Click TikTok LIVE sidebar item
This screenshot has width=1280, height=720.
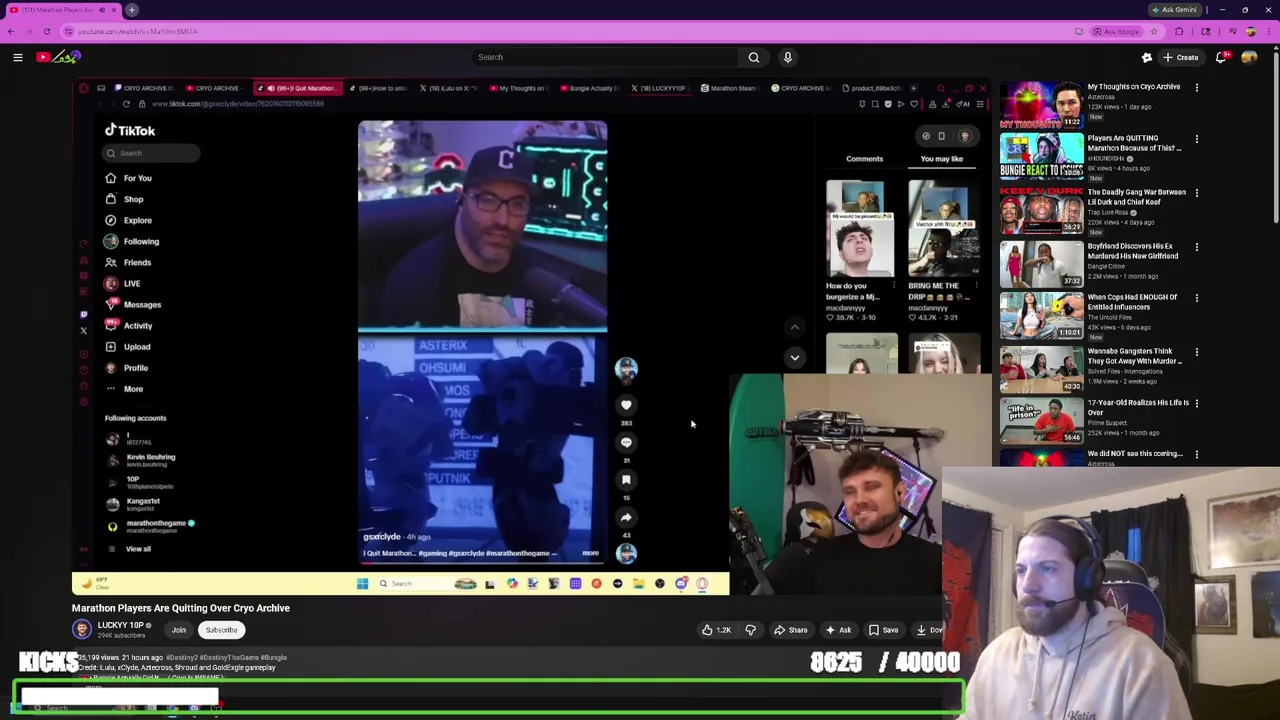pyautogui.click(x=122, y=283)
